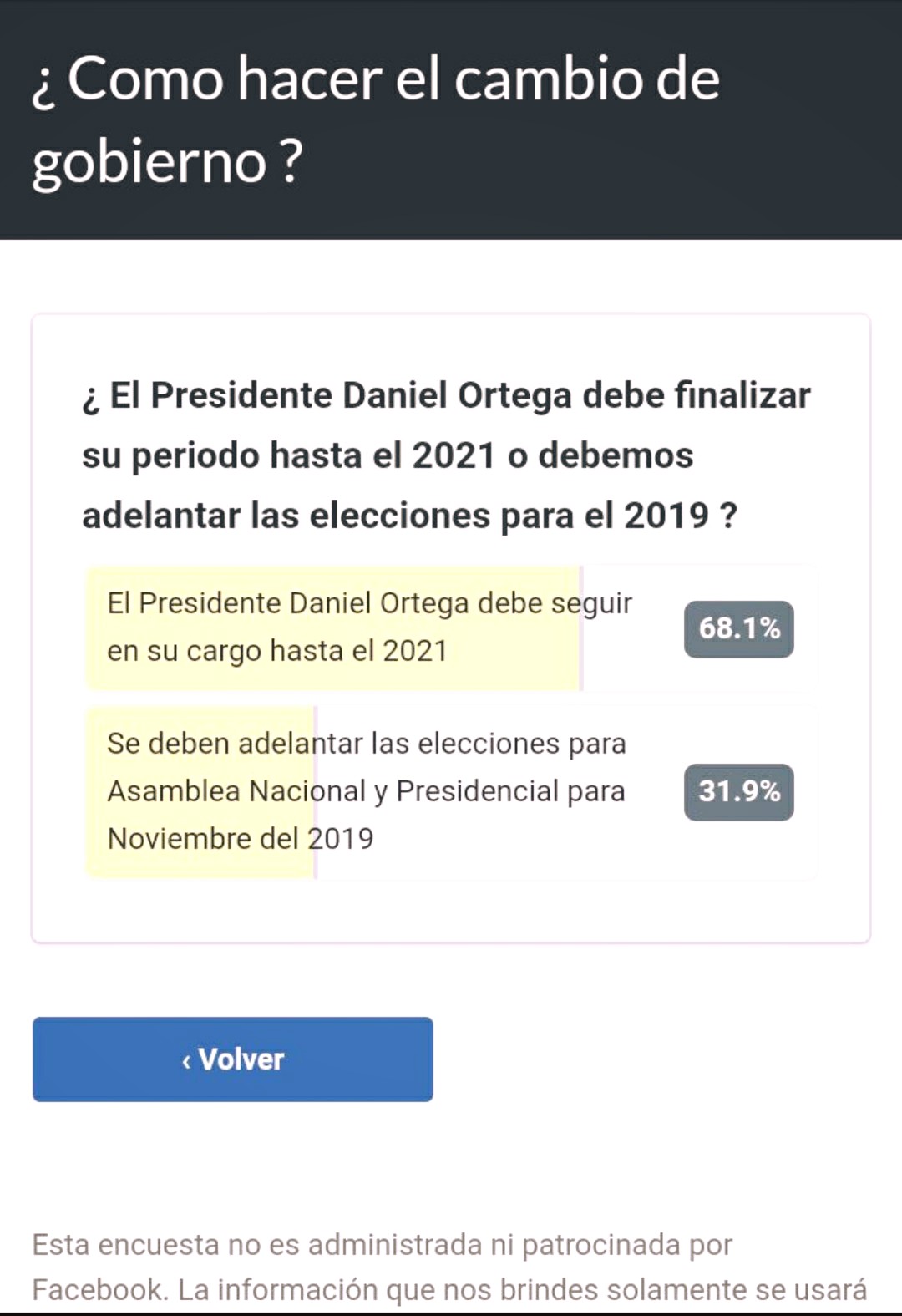The height and width of the screenshot is (1316, 902).
Task: Click 'adelantar las elecciones para el 2019' line
Action: pos(409,516)
